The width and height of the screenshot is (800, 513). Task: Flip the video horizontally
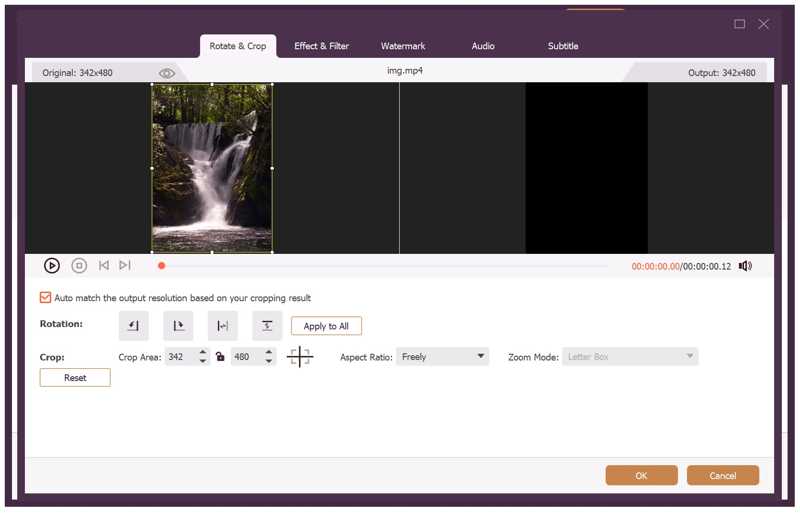[222, 326]
